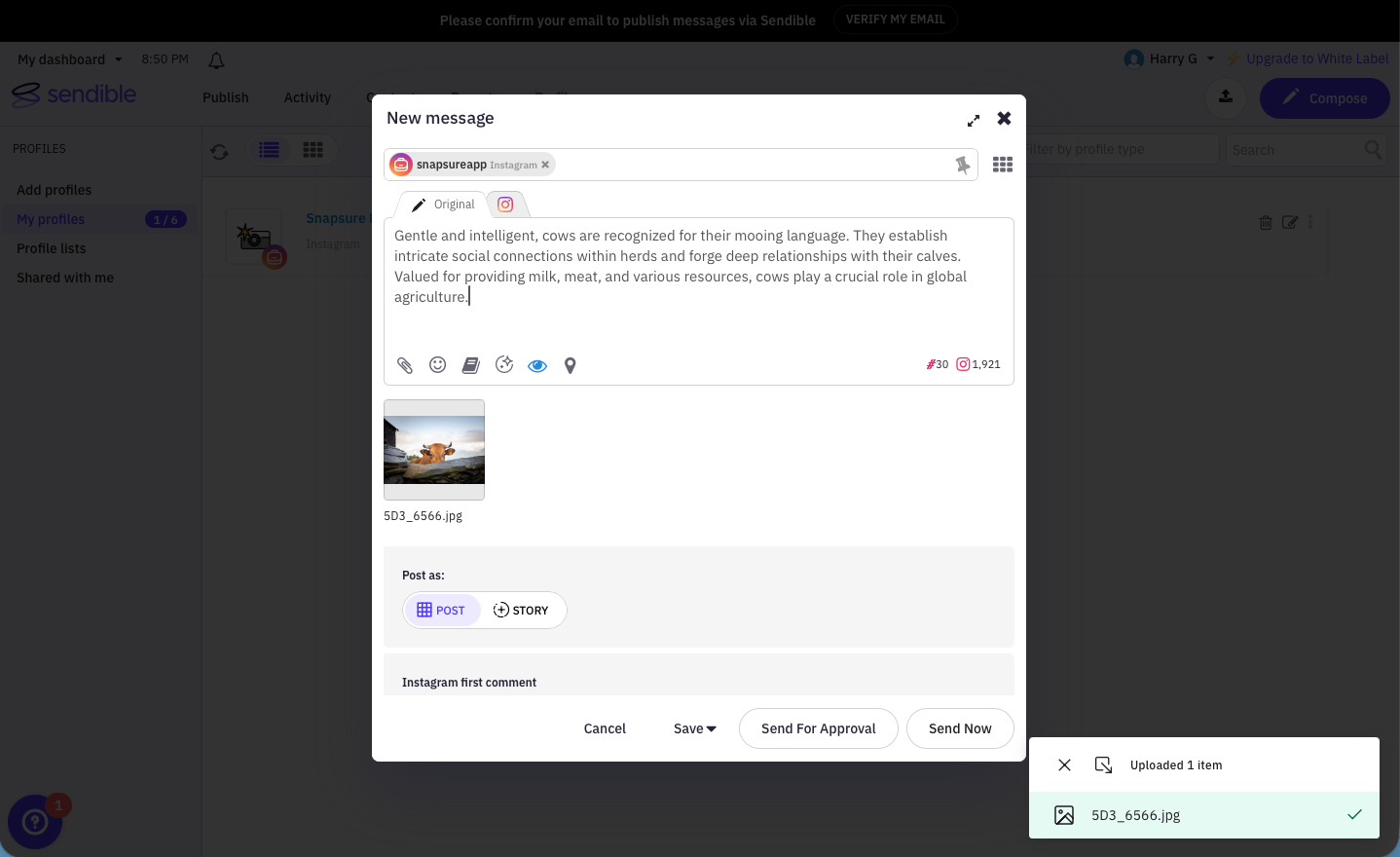The width and height of the screenshot is (1400, 857).
Task: Open the content library icon
Action: tap(471, 365)
